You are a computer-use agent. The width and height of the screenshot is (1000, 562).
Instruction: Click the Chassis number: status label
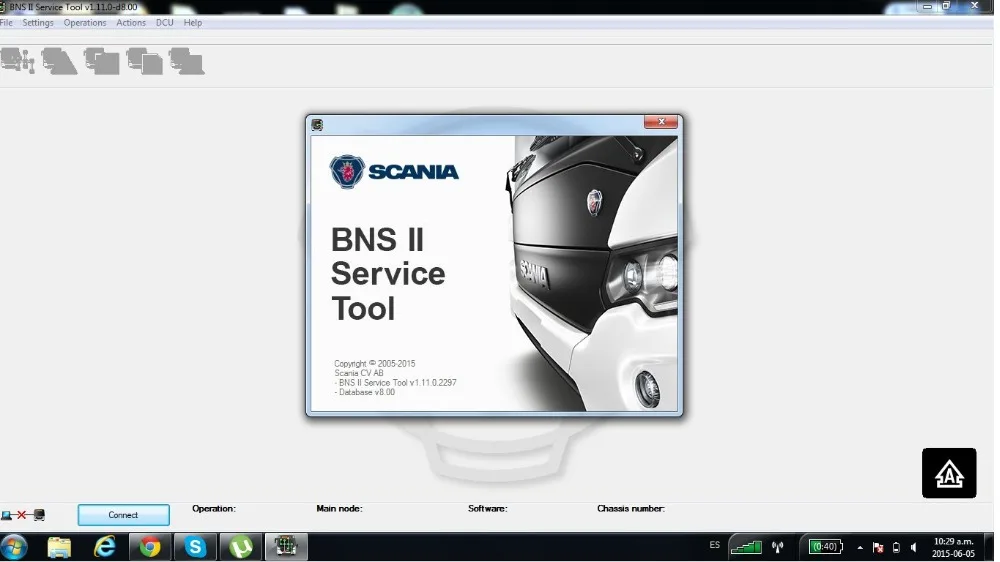coord(631,508)
